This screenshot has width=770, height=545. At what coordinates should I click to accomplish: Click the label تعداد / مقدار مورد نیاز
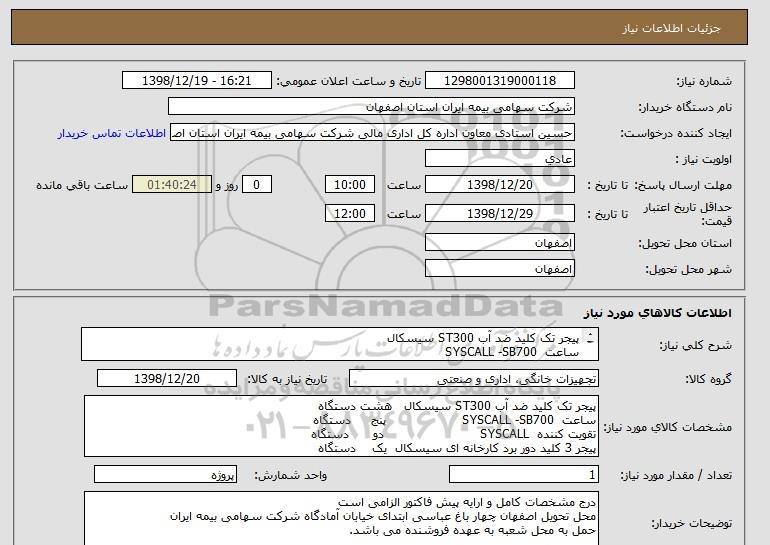pos(676,475)
